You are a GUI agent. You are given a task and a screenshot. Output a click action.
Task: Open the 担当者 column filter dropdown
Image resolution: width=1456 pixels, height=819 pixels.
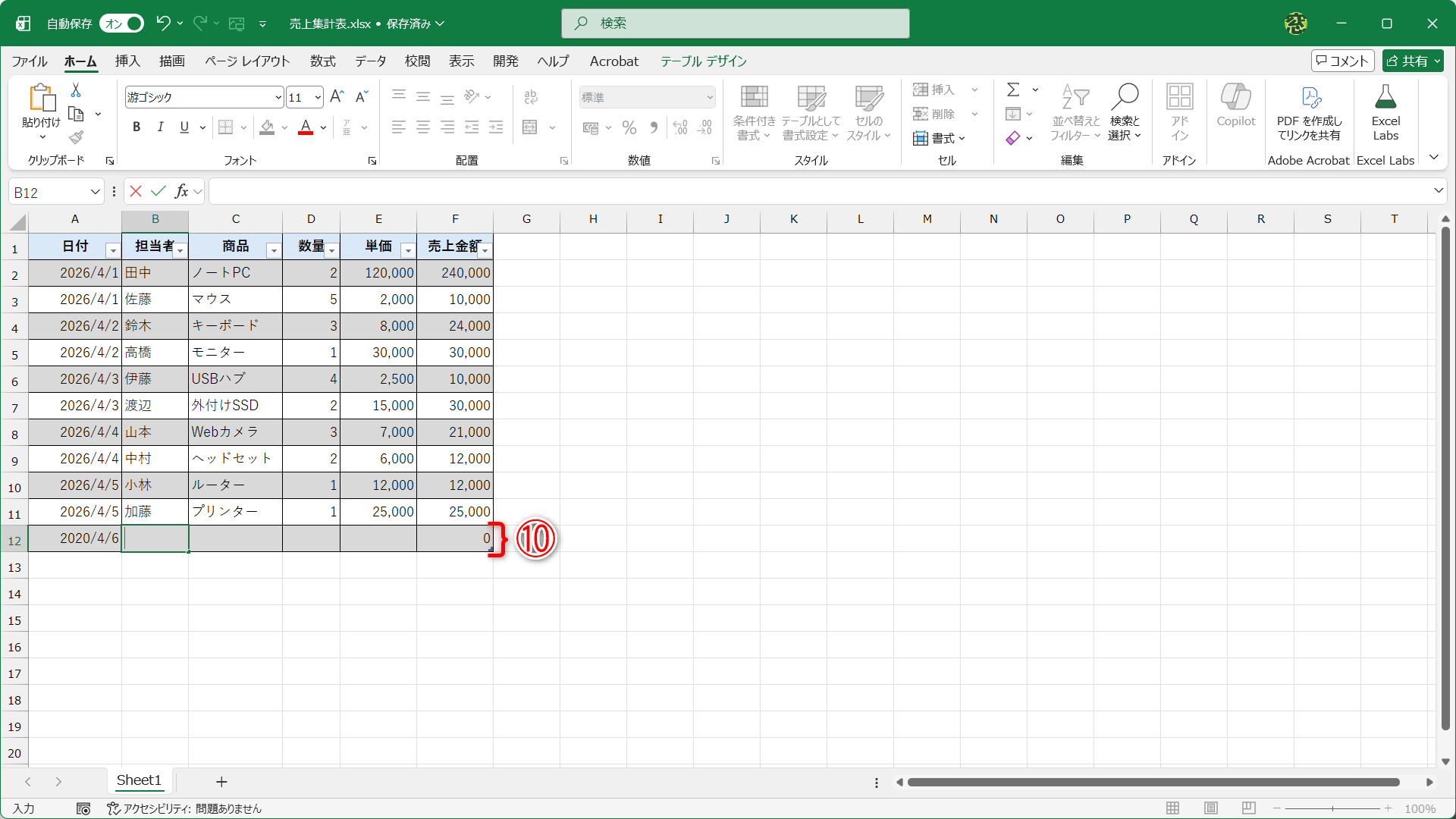[x=180, y=251]
